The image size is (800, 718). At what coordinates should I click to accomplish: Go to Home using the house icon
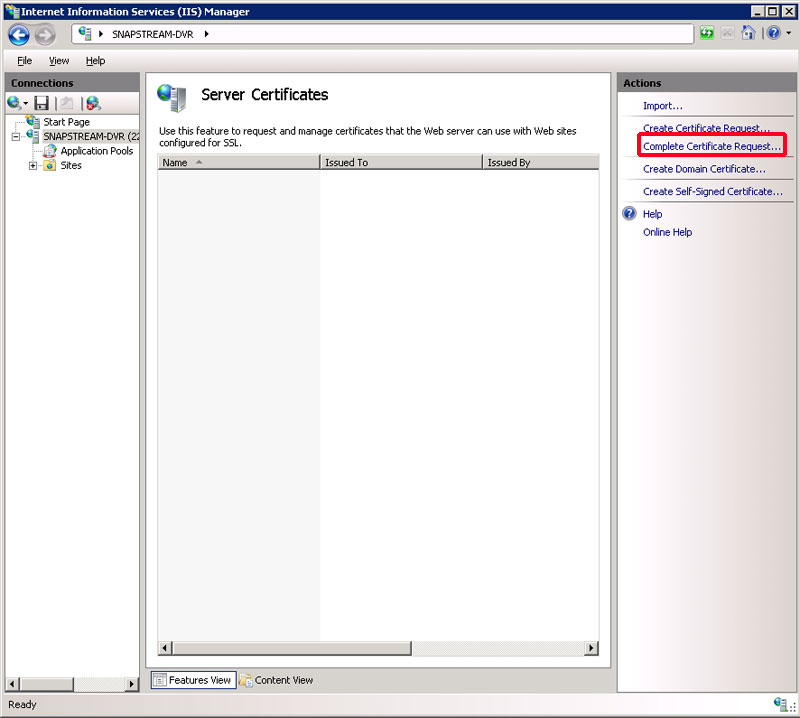tap(748, 33)
